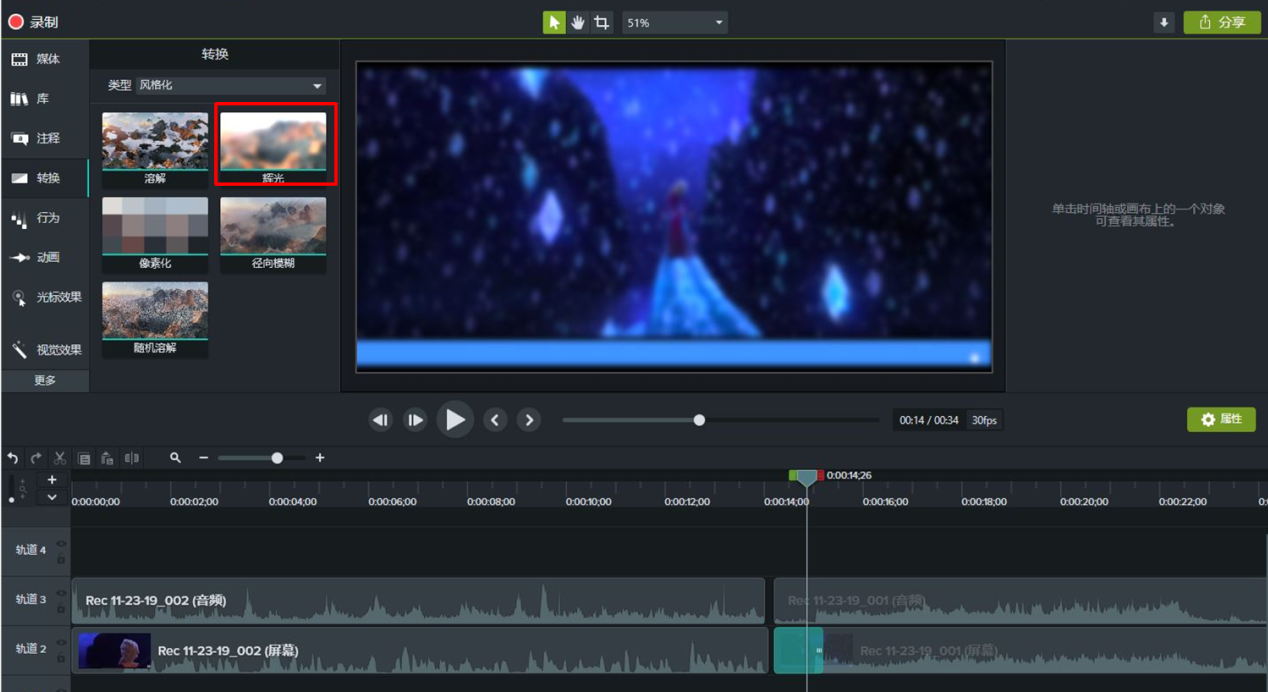The image size is (1268, 692).
Task: Click the green selection-start handle on playhead
Action: [792, 475]
